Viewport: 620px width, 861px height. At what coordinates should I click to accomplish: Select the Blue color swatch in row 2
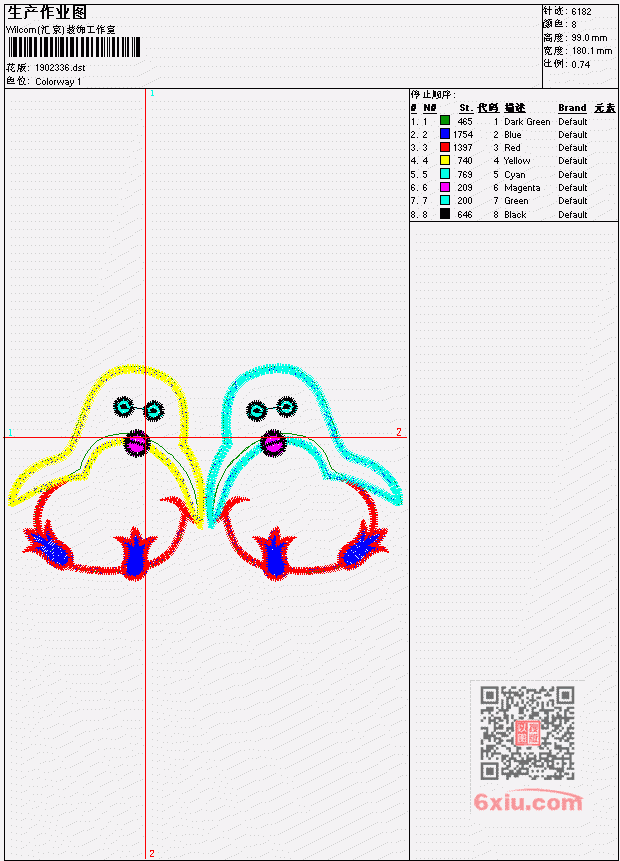pos(444,134)
